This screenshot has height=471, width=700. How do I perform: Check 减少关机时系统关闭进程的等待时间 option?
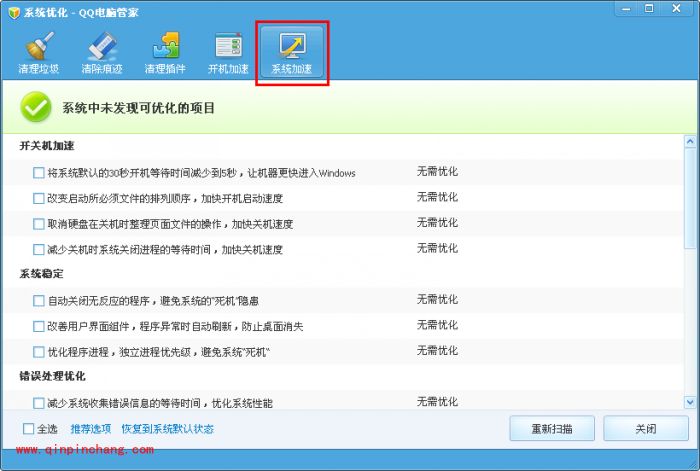coord(39,249)
